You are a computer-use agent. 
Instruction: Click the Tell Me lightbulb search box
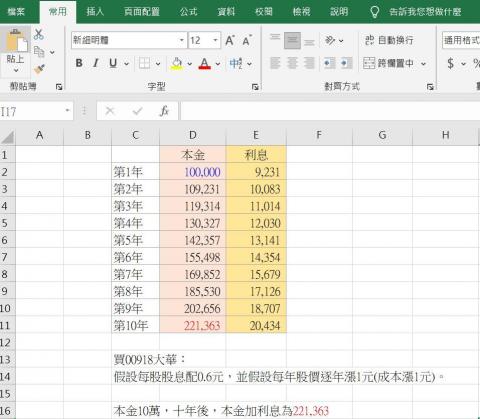pyautogui.click(x=417, y=12)
